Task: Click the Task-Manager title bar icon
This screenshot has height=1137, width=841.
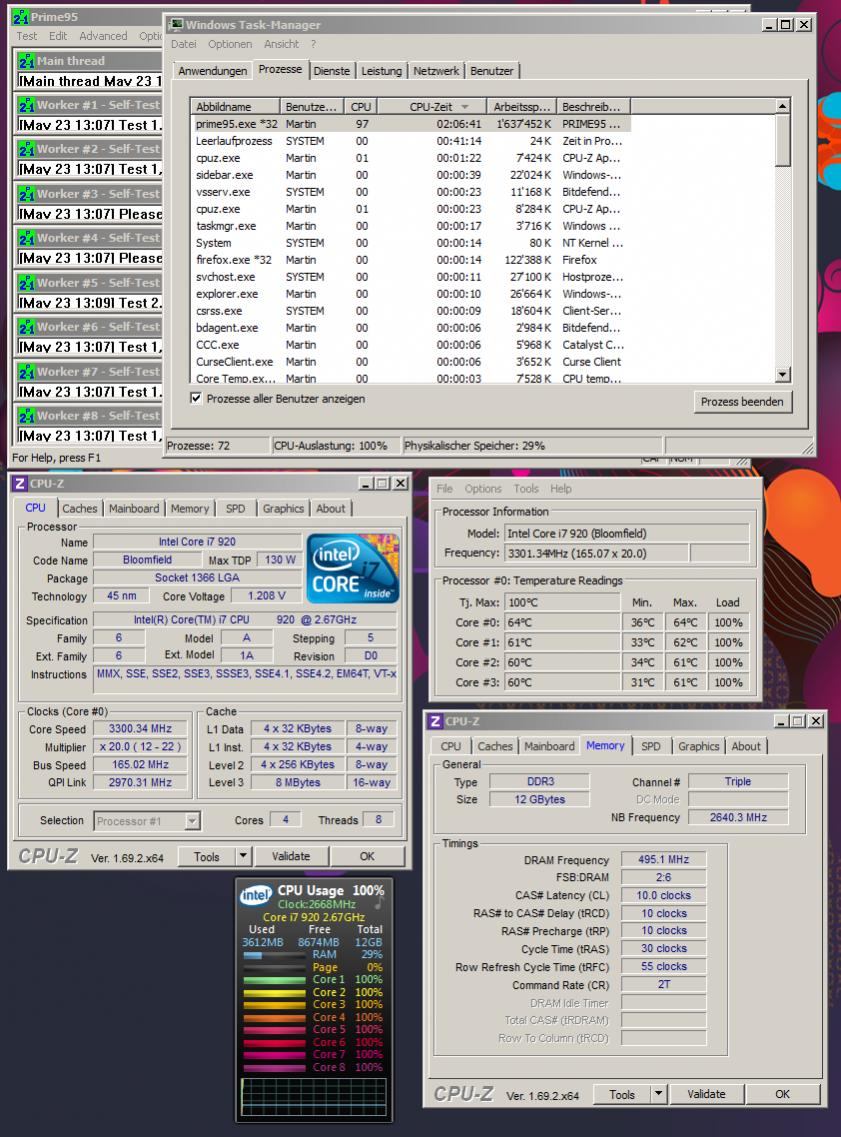Action: pyautogui.click(x=175, y=25)
